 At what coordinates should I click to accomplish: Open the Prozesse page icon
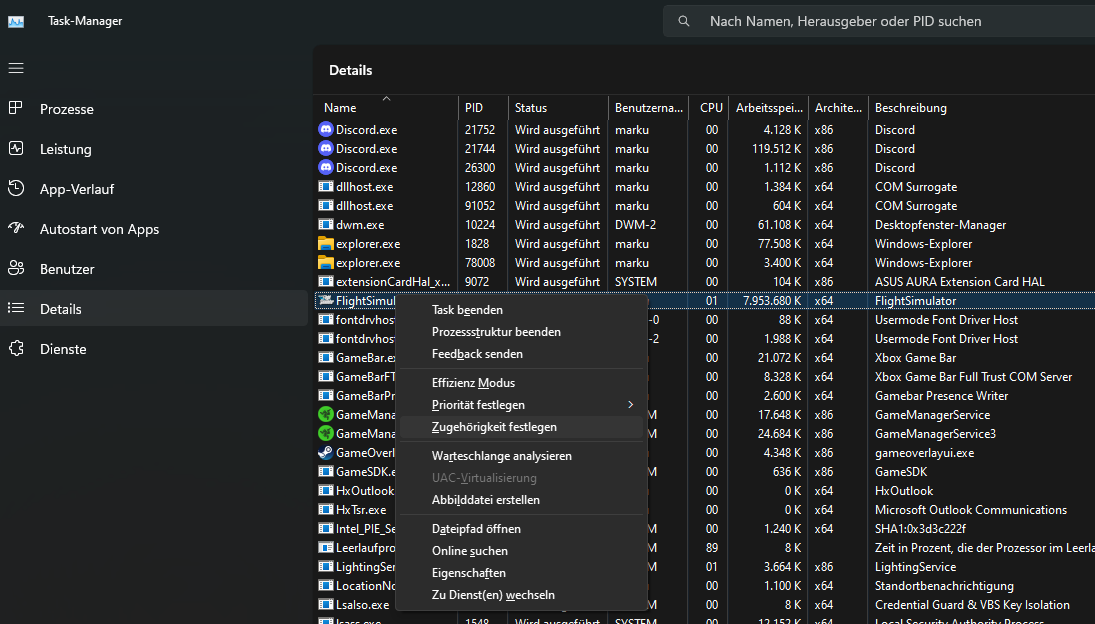pos(16,109)
